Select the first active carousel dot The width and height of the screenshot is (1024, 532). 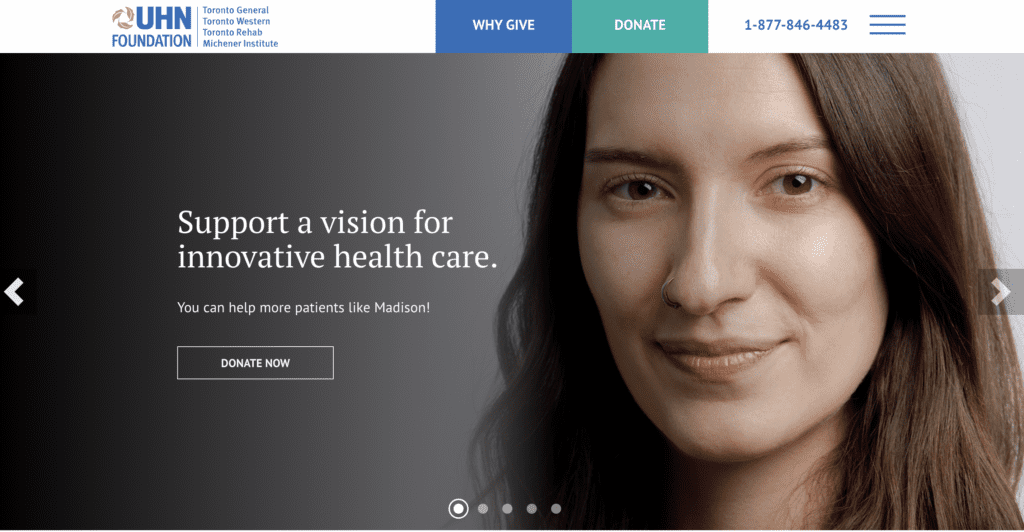[x=458, y=509]
